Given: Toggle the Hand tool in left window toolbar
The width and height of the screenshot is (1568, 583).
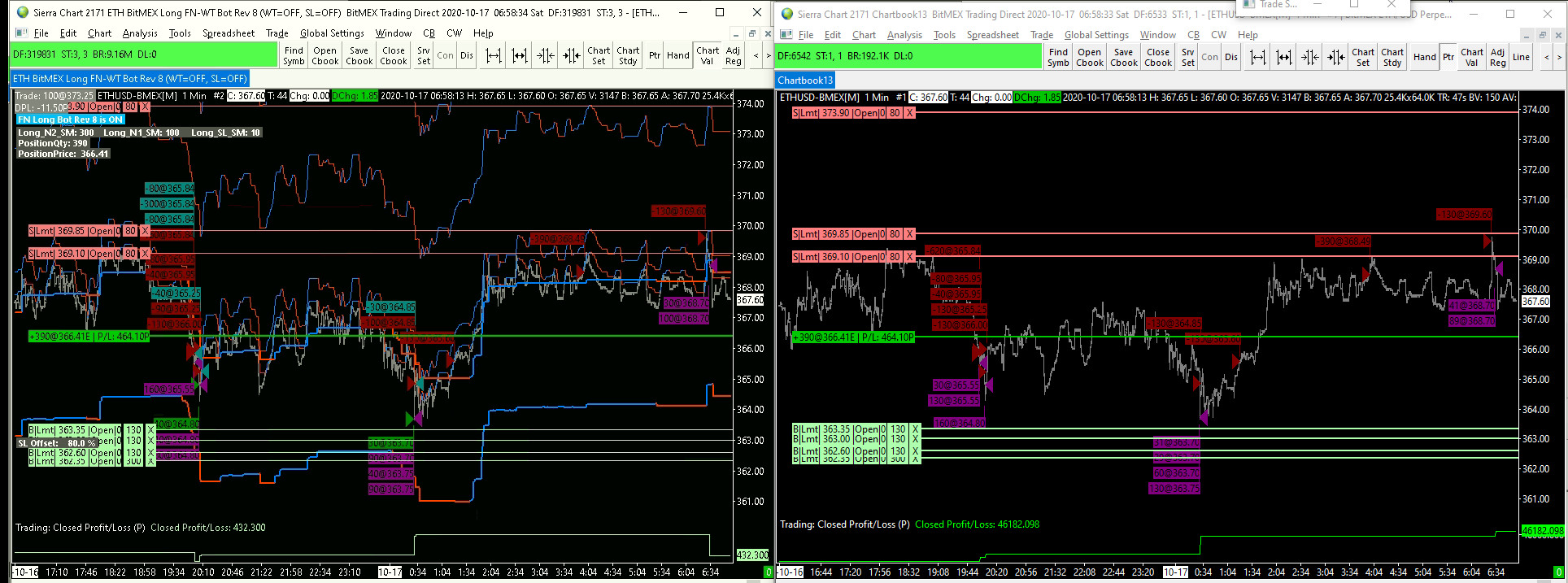Looking at the screenshot, I should pyautogui.click(x=677, y=55).
